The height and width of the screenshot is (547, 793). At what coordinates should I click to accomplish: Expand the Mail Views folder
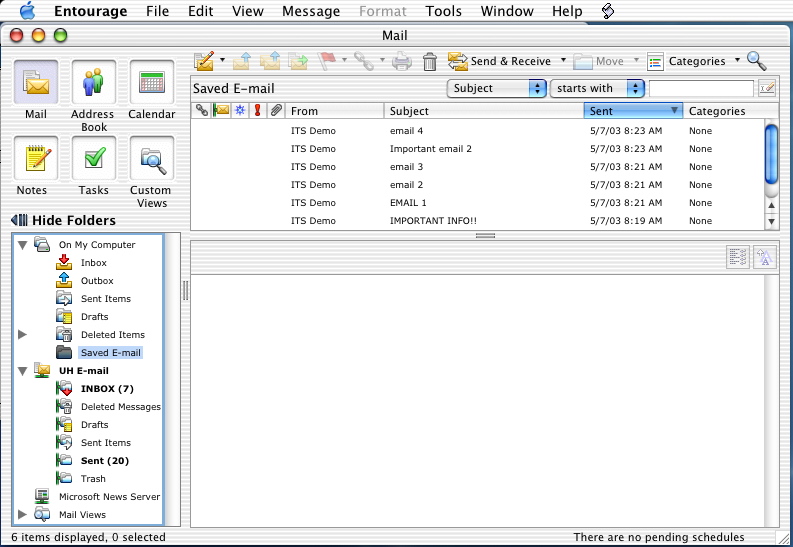22,514
